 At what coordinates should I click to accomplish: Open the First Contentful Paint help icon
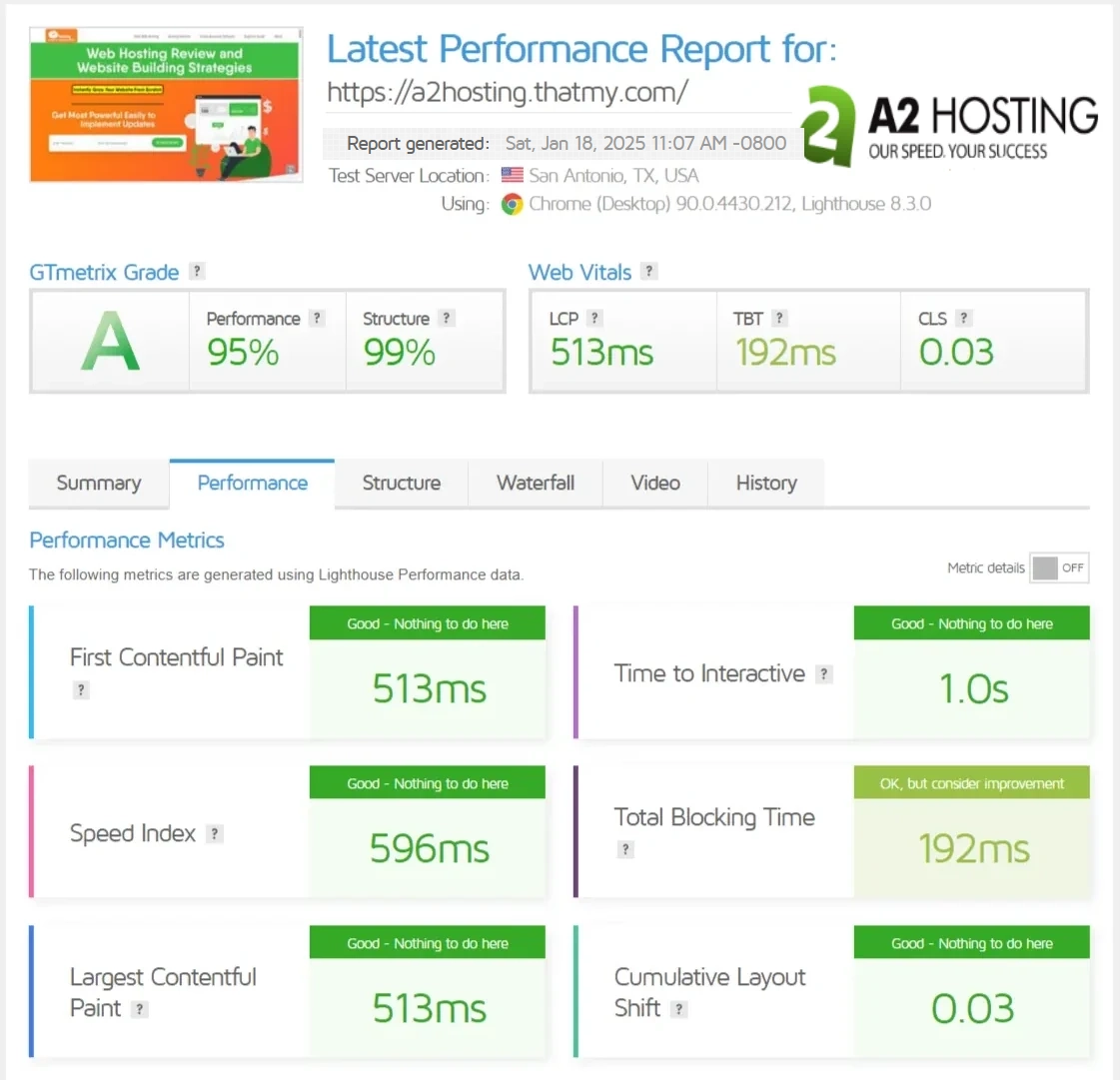tap(80, 689)
